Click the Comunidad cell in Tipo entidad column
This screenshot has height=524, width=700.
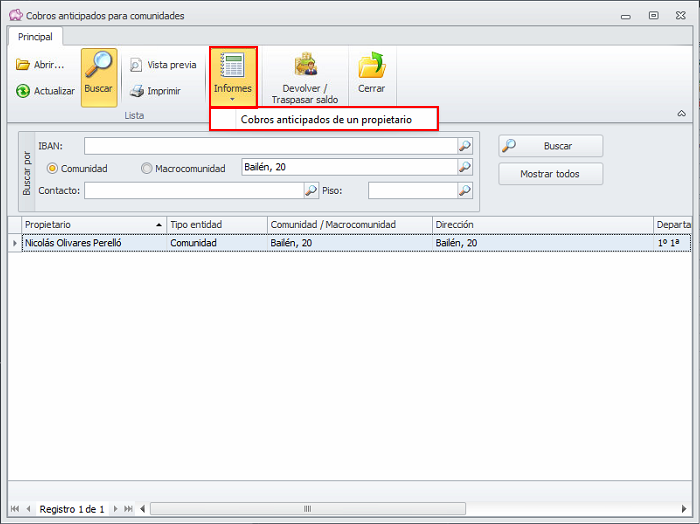(x=217, y=243)
